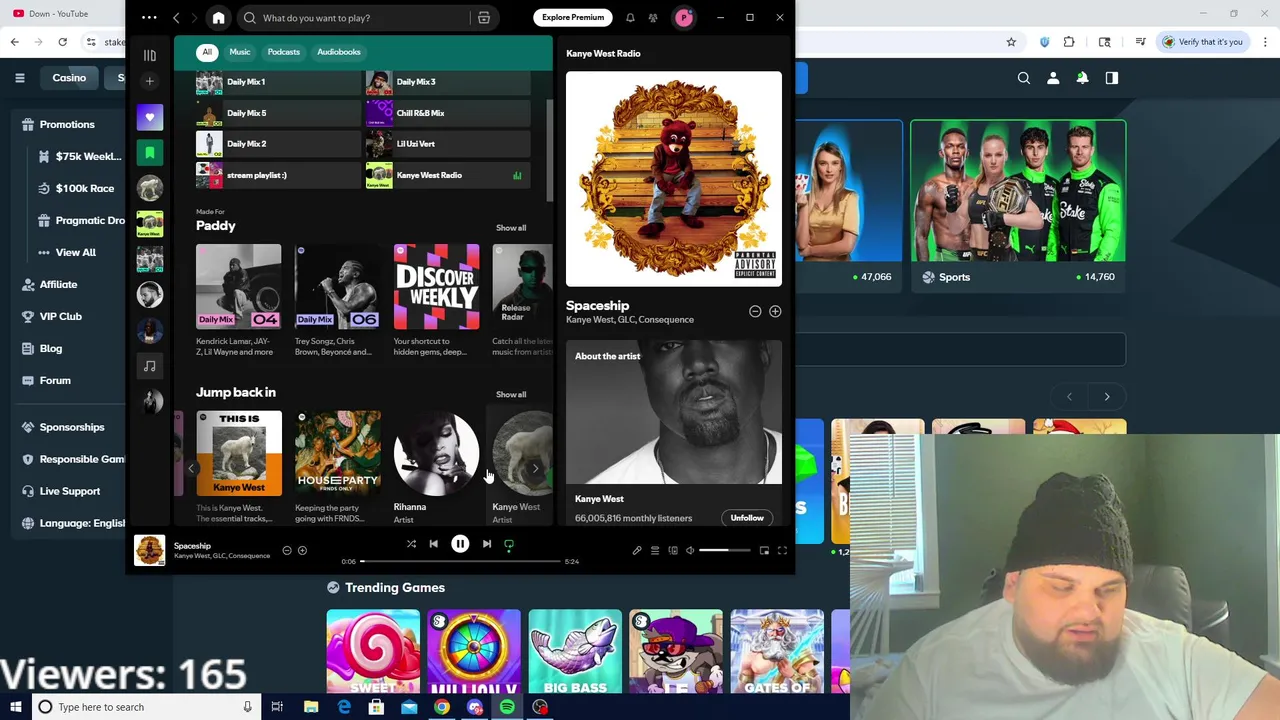Unfollow Kanye West
Viewport: 1280px width, 720px height.
click(x=747, y=518)
